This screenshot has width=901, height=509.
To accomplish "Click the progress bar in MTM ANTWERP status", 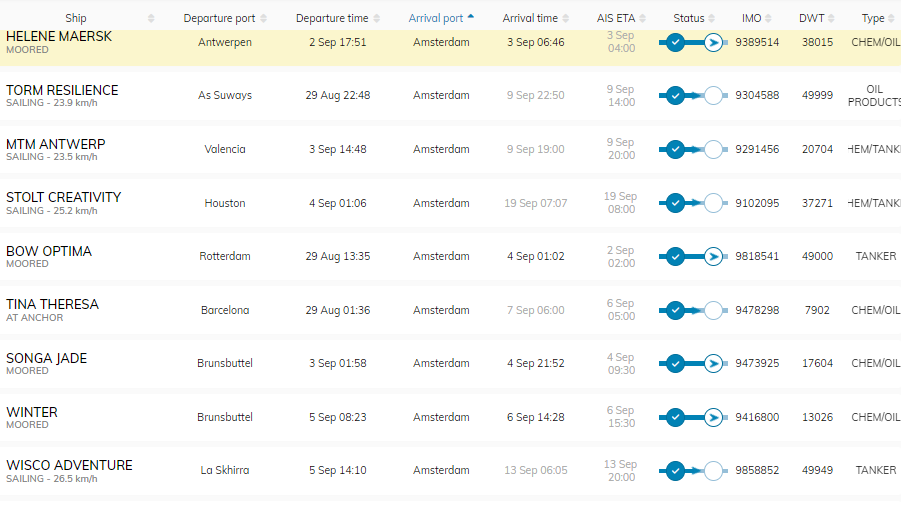I will click(x=694, y=150).
